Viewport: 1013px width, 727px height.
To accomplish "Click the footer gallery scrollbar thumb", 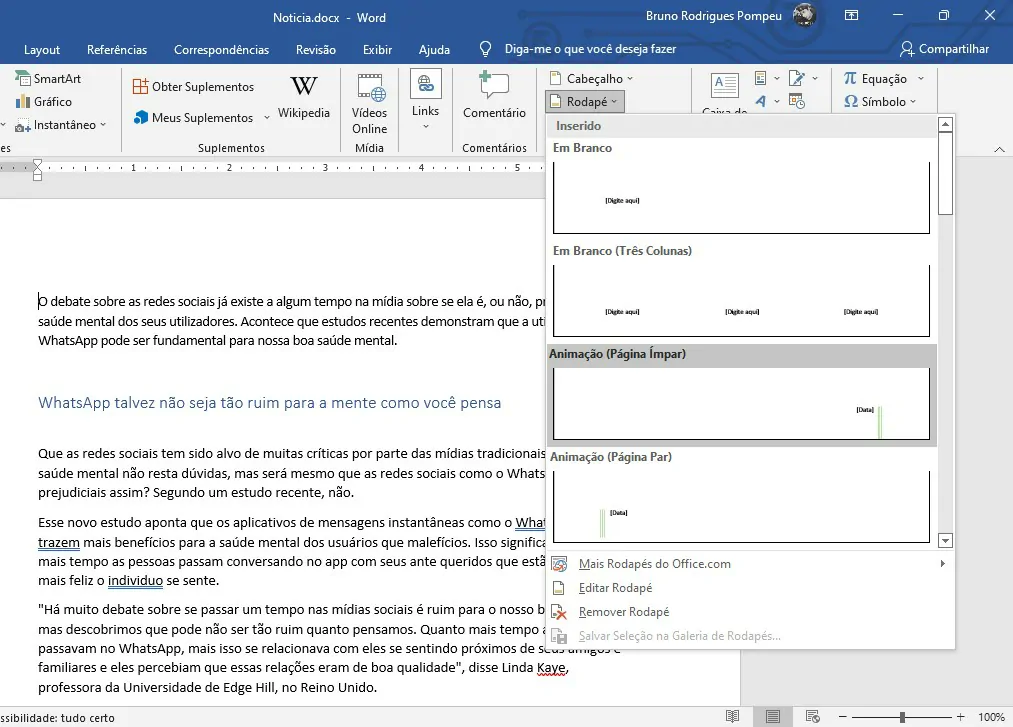I will click(x=945, y=173).
